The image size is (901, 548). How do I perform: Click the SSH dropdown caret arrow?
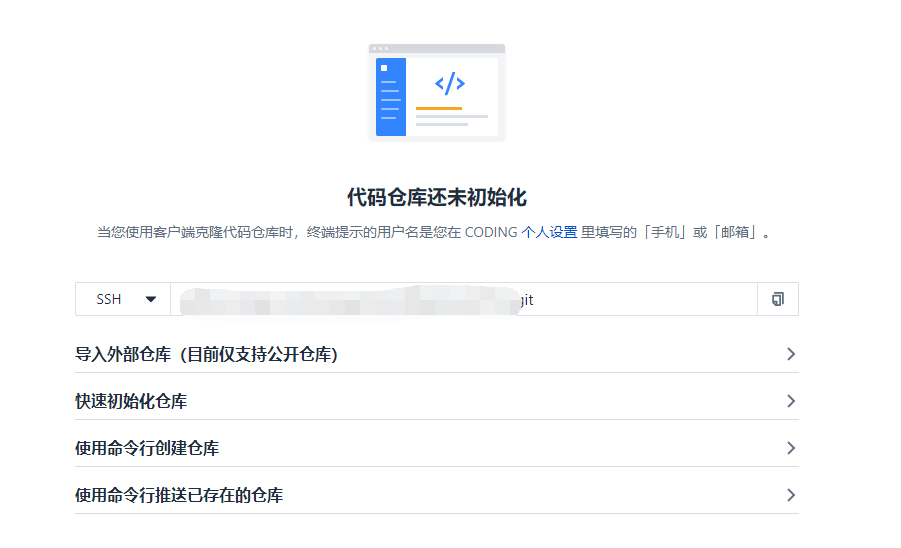151,299
